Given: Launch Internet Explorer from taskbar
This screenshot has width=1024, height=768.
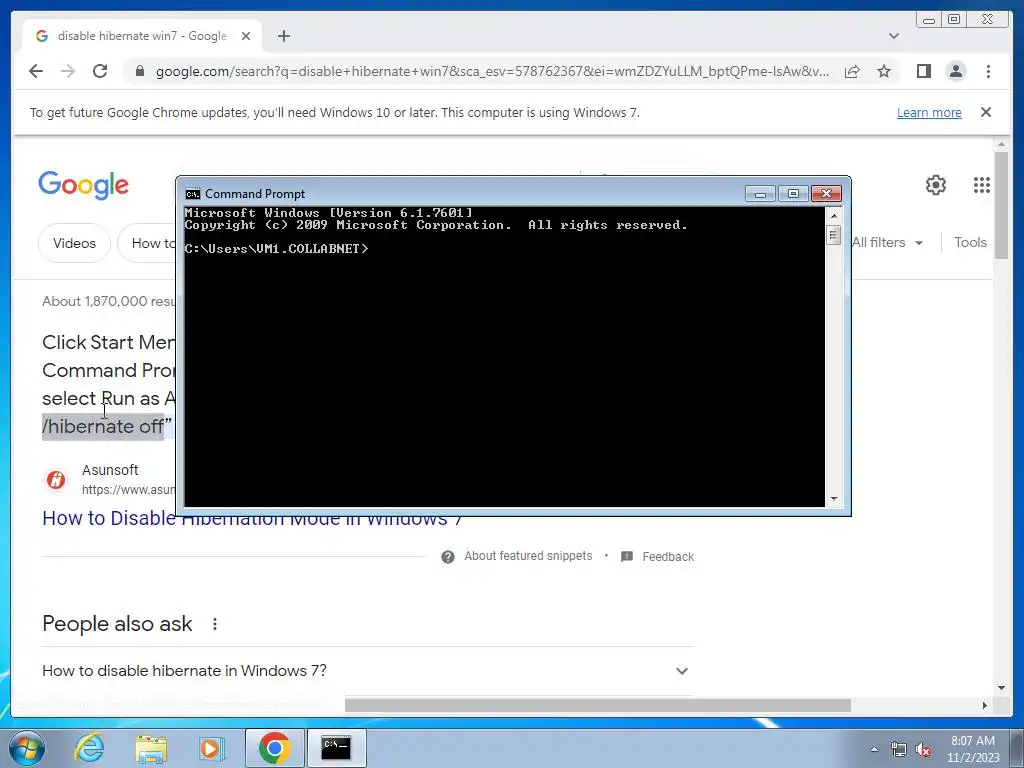Looking at the screenshot, I should tap(89, 748).
